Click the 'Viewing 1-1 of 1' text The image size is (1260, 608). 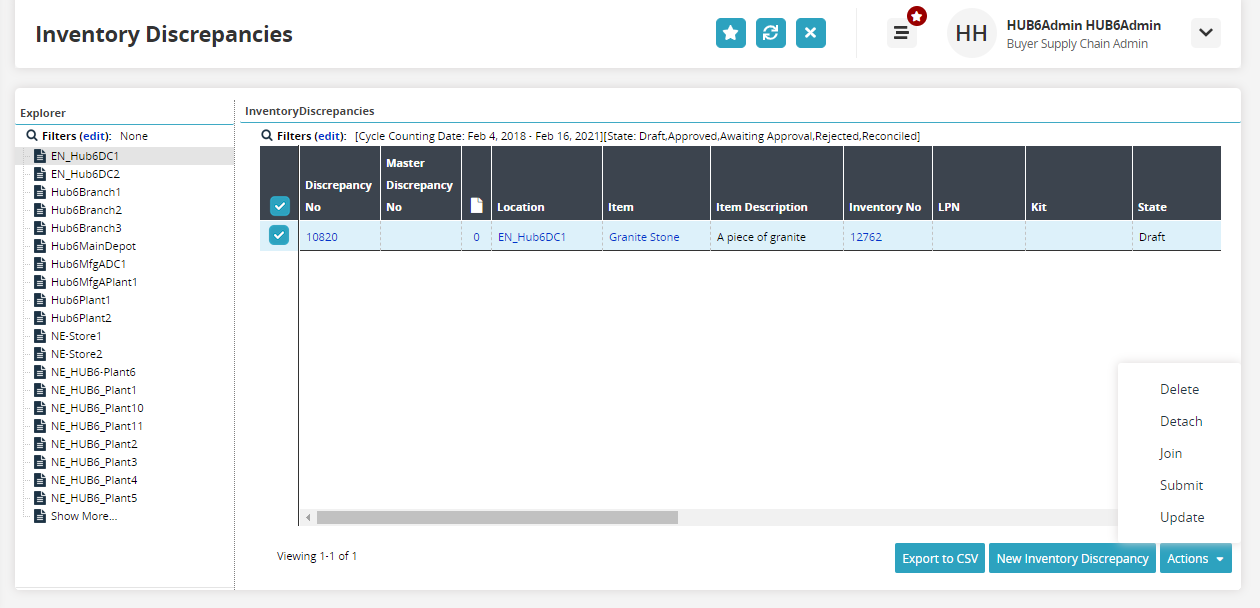click(317, 556)
